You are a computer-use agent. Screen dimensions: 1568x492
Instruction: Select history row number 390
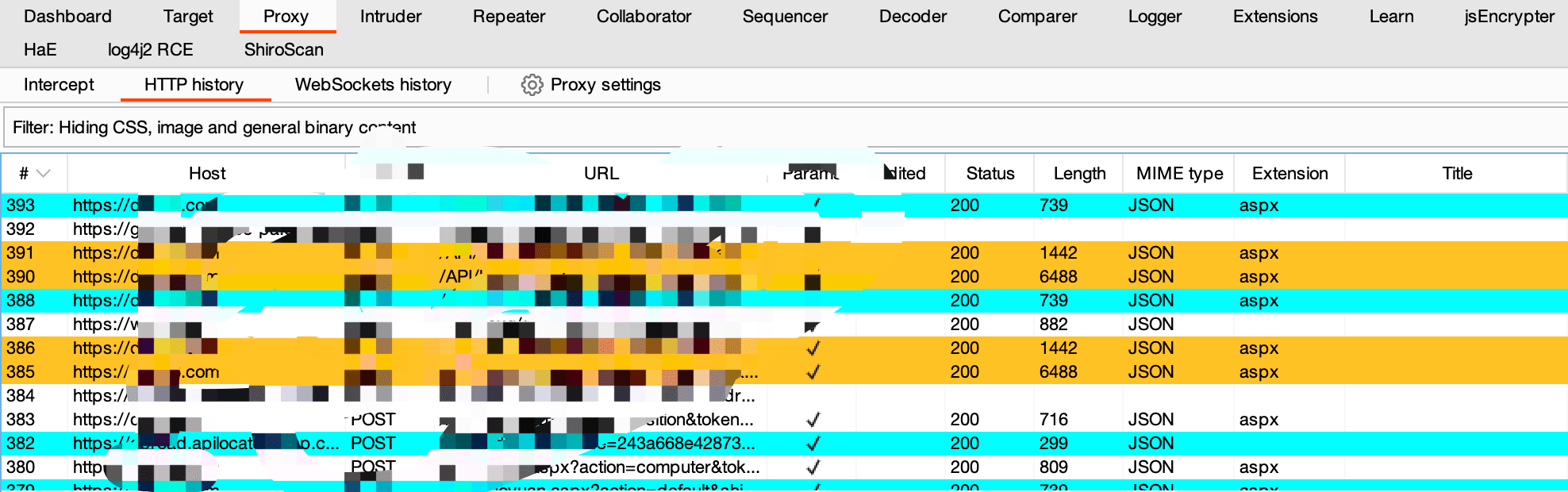point(784,276)
